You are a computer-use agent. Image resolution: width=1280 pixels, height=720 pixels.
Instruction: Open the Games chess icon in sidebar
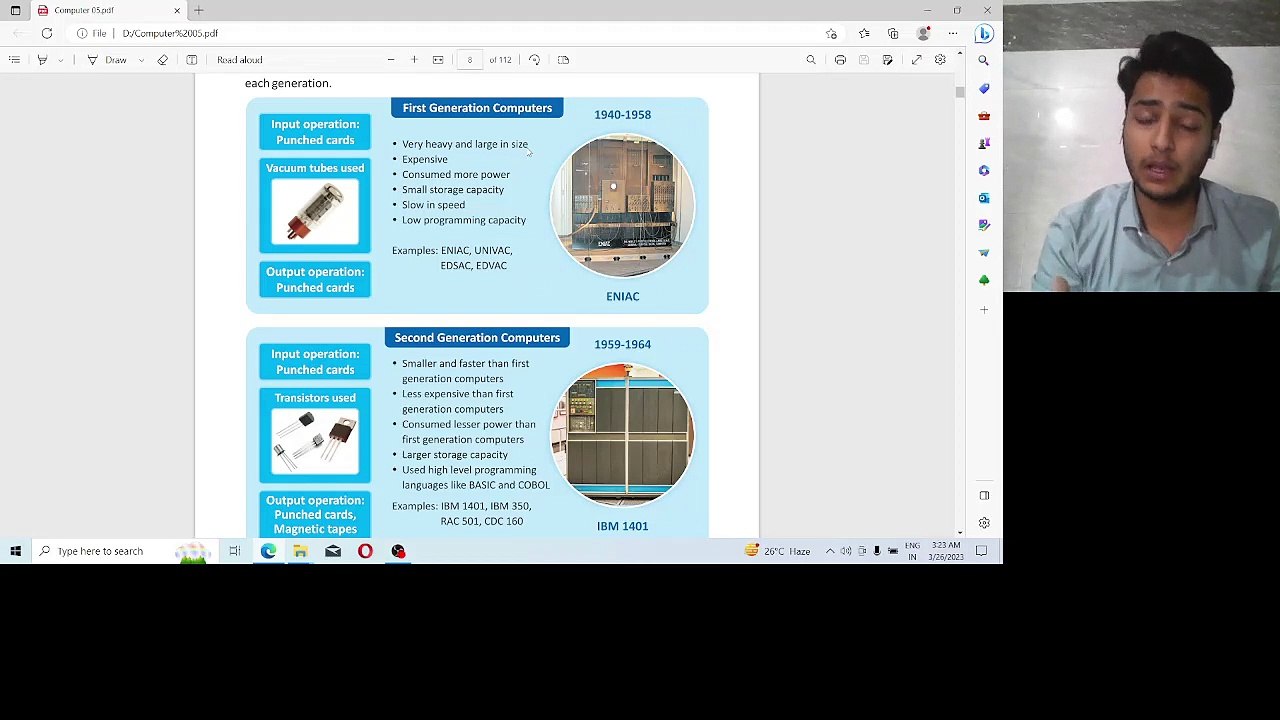point(984,143)
